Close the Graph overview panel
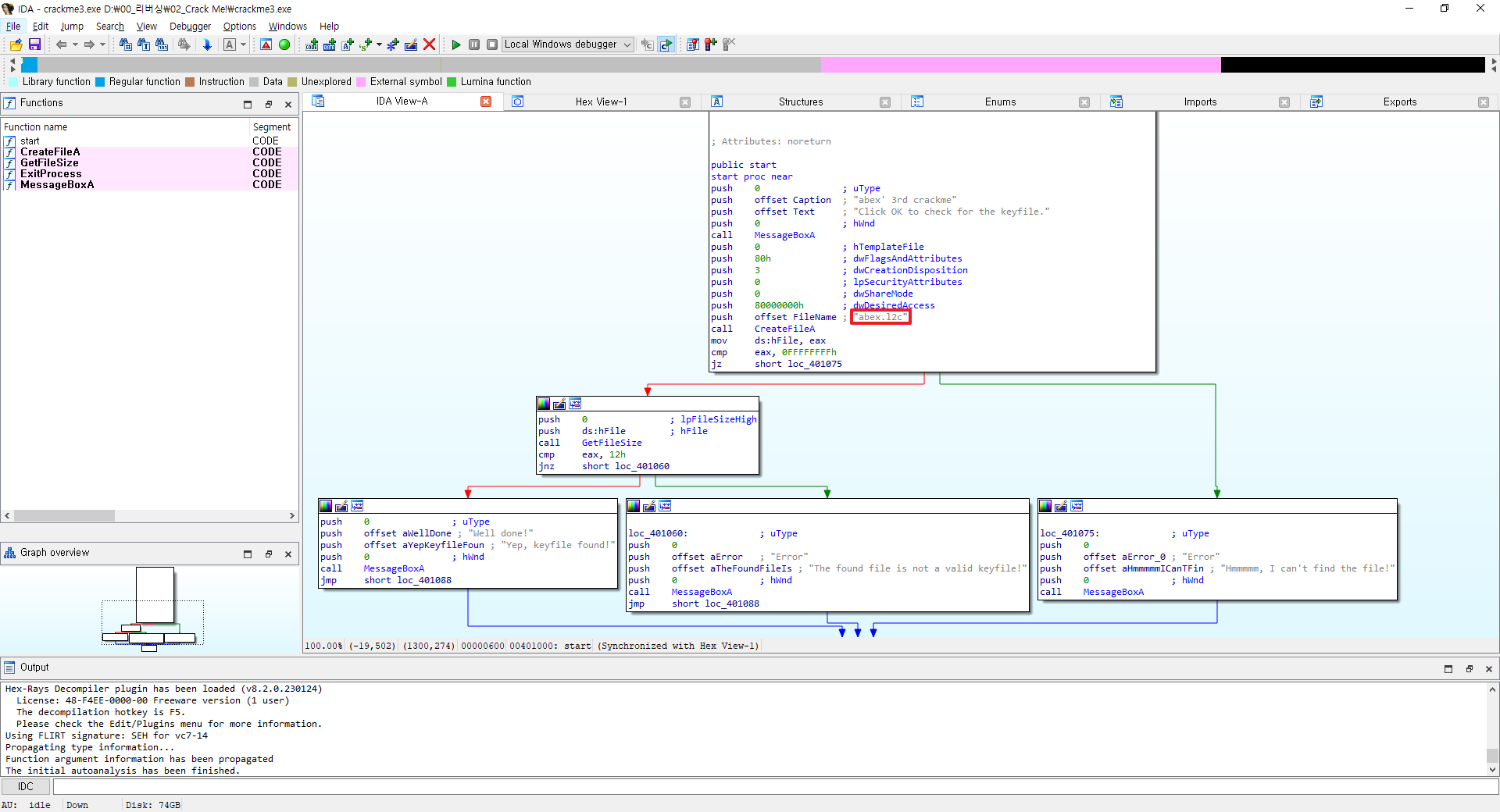 (288, 554)
